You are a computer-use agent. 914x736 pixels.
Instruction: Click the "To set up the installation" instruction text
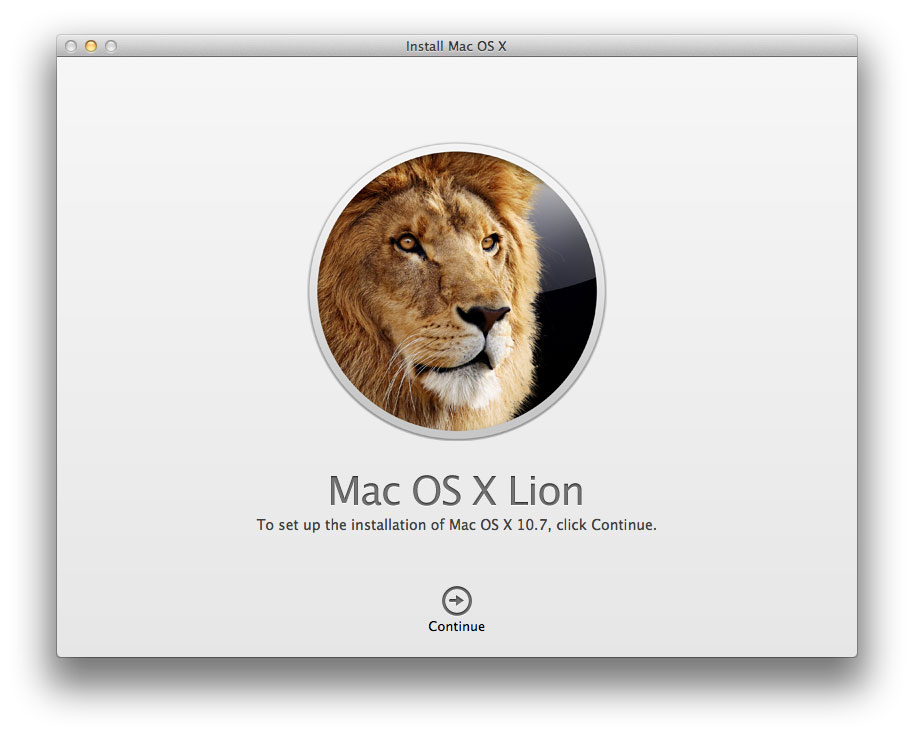tap(456, 525)
